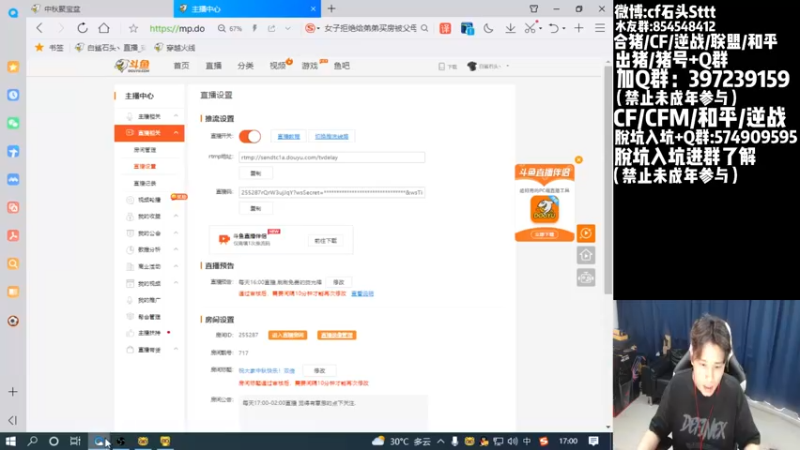The height and width of the screenshot is (450, 800).
Task: Open Windows Start menu
Action: click(10, 441)
